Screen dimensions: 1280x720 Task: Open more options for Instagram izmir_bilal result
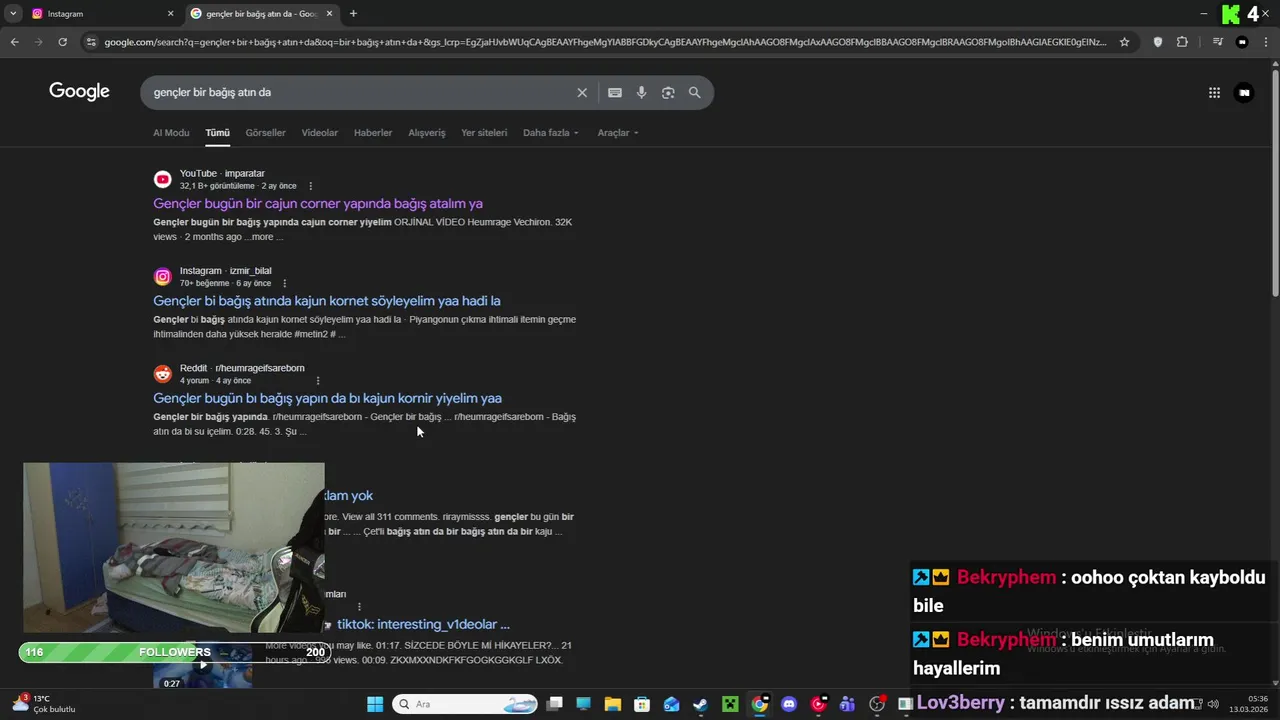[x=285, y=283]
